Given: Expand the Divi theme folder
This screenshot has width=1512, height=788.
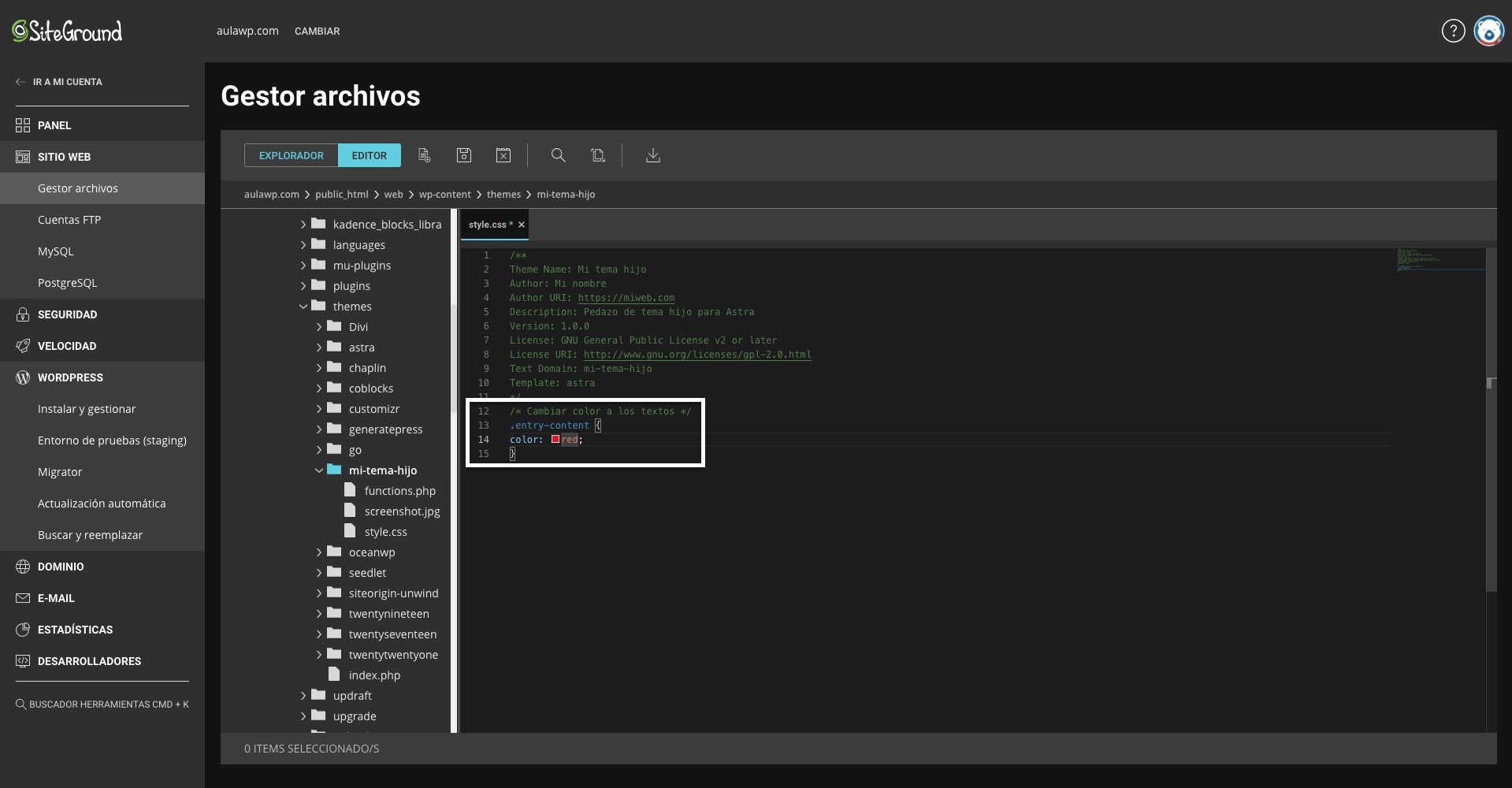Looking at the screenshot, I should pos(319,327).
